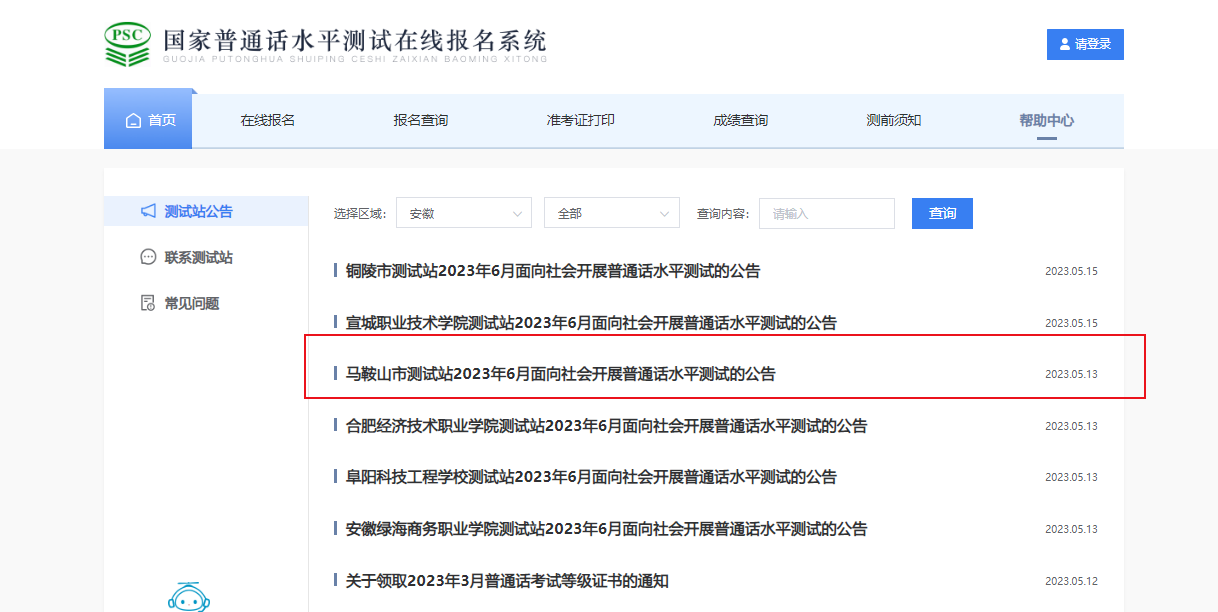Click date 2023.05.12 on 领取证书 notice row
1218x612 pixels.
point(1071,581)
